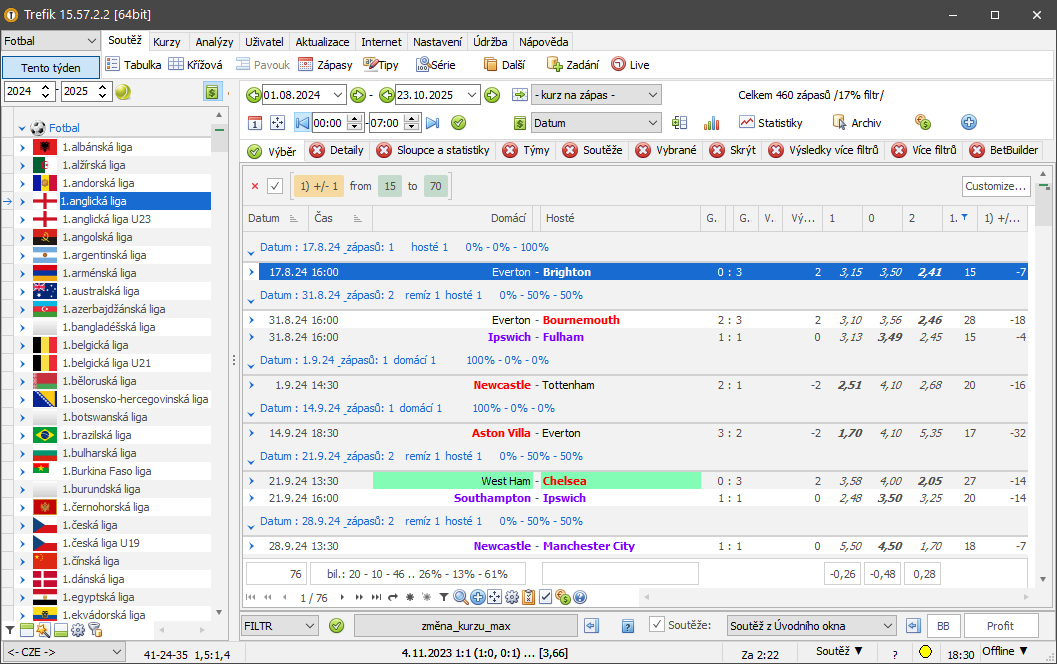Open the 'kurz na zápas' dropdown
This screenshot has width=1057, height=664.
(x=596, y=95)
